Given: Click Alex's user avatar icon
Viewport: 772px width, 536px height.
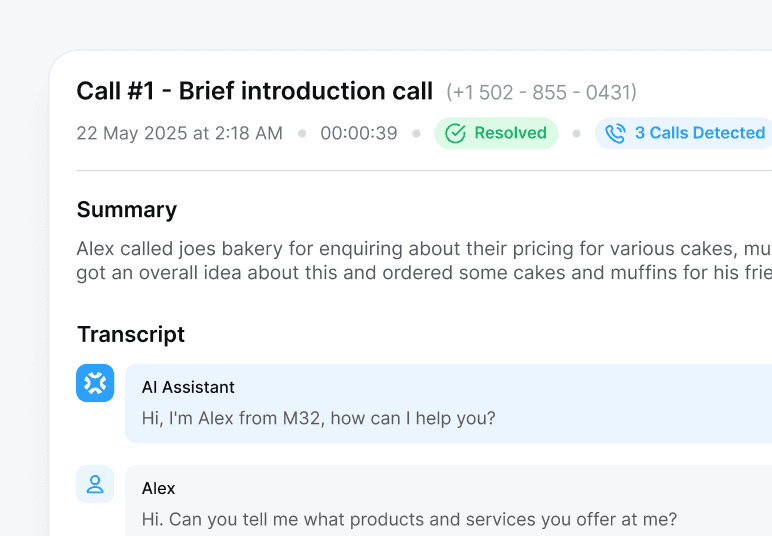Looking at the screenshot, I should click(95, 484).
